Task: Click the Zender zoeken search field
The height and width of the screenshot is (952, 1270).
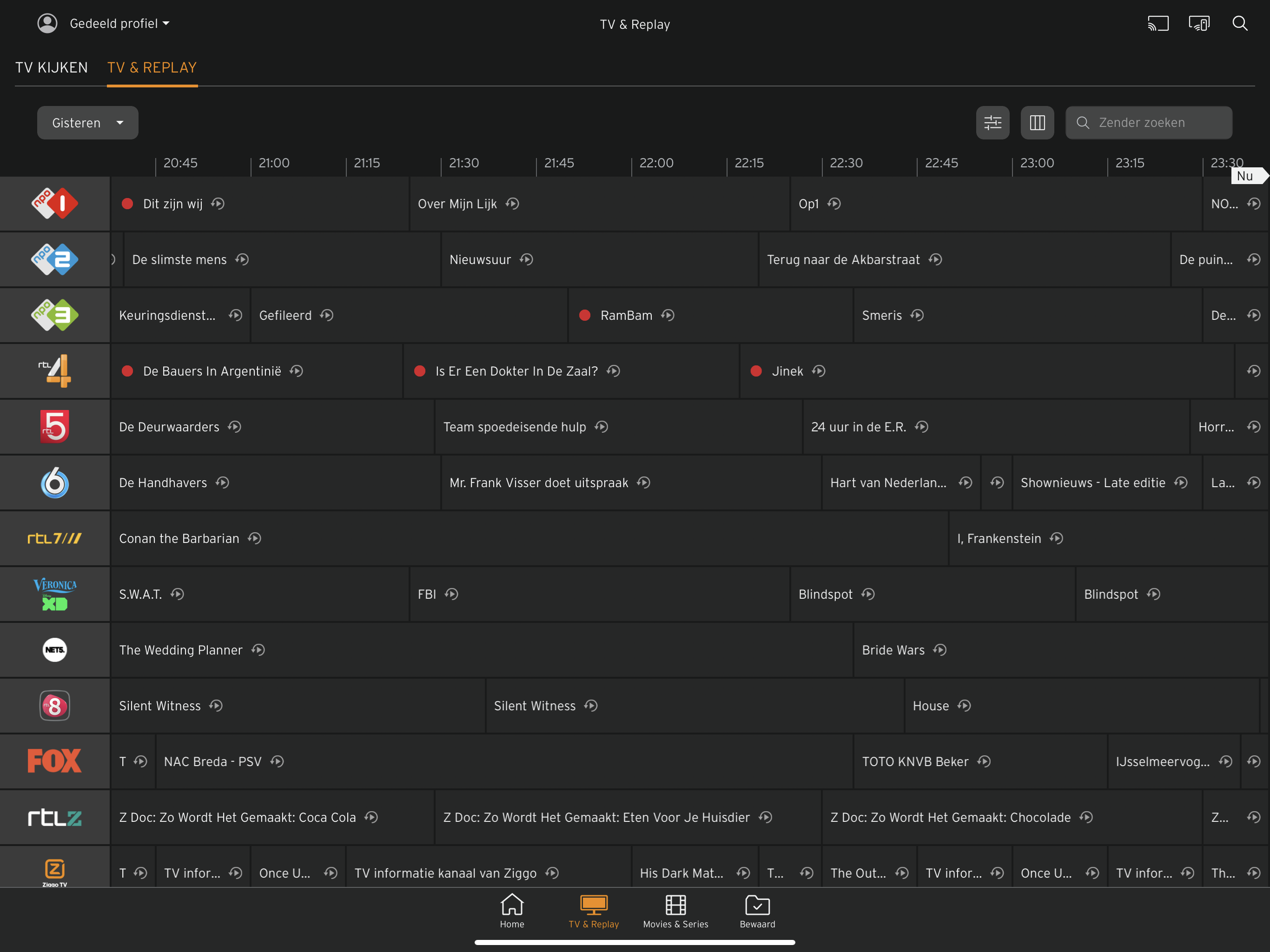Action: point(1148,123)
